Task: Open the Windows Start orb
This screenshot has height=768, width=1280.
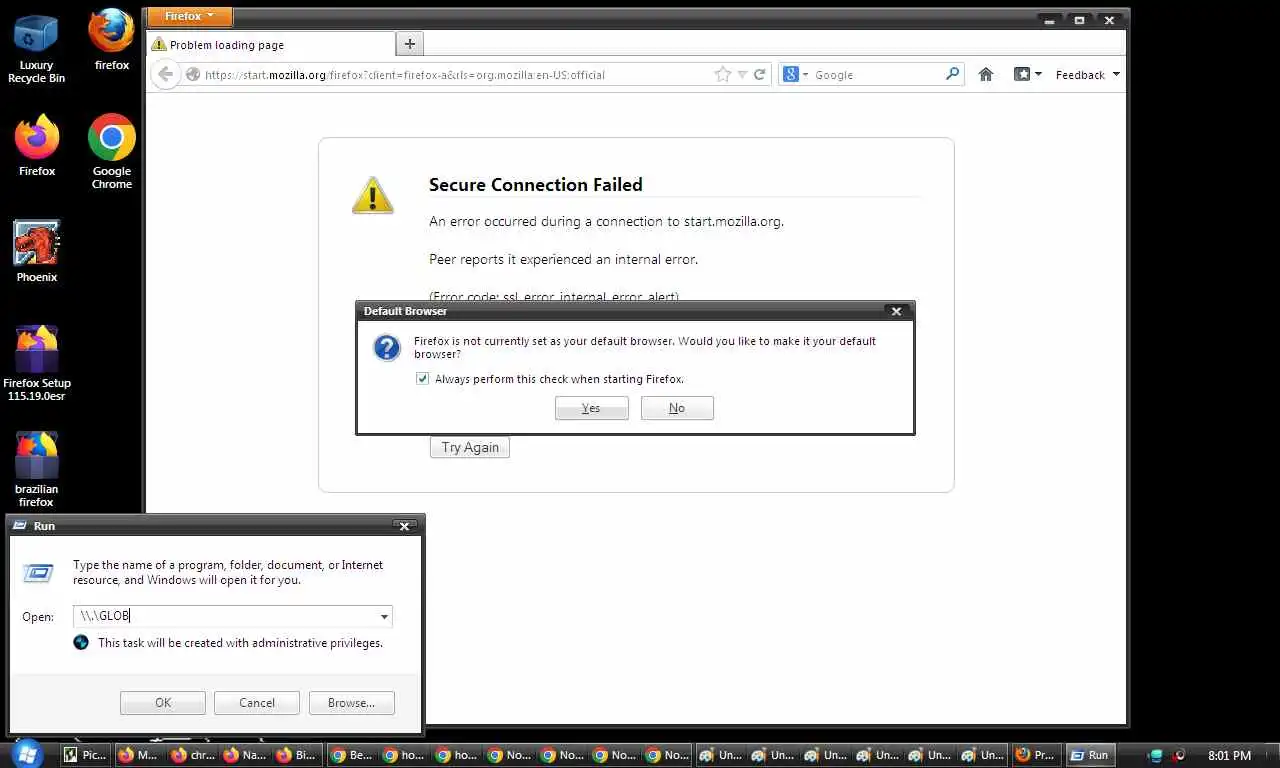Action: [x=25, y=754]
